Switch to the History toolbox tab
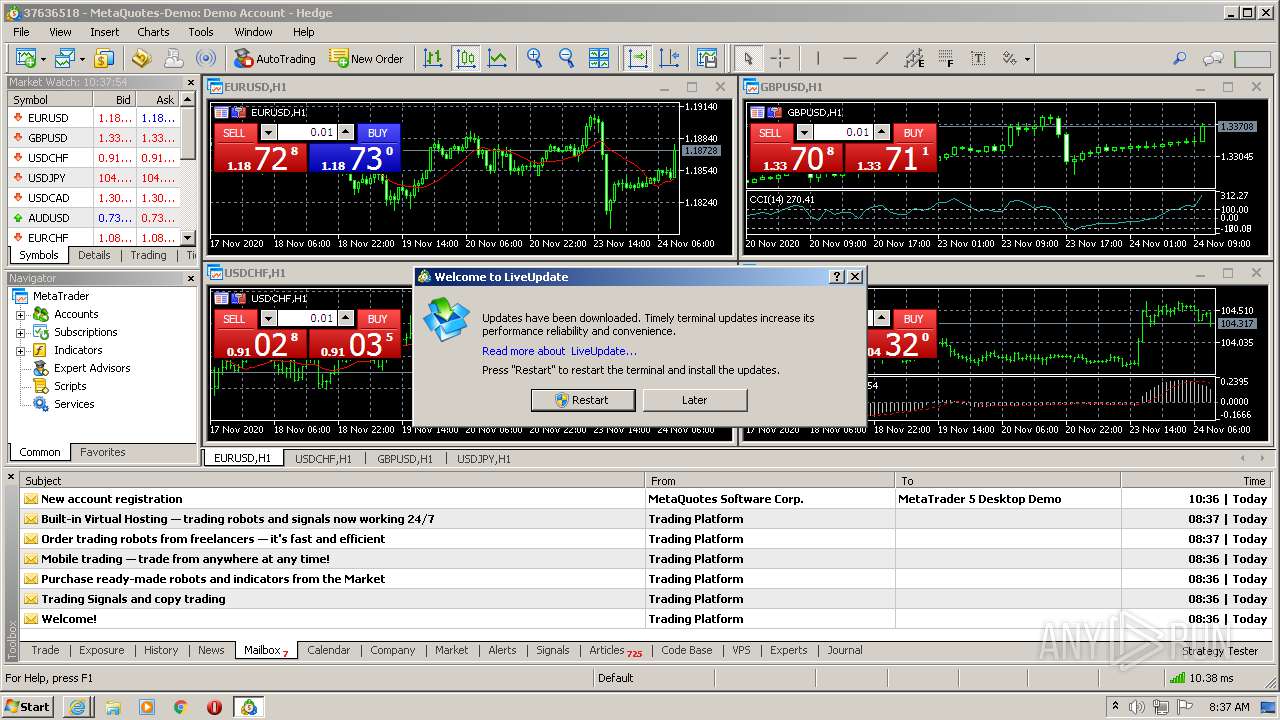1280x720 pixels. (160, 650)
